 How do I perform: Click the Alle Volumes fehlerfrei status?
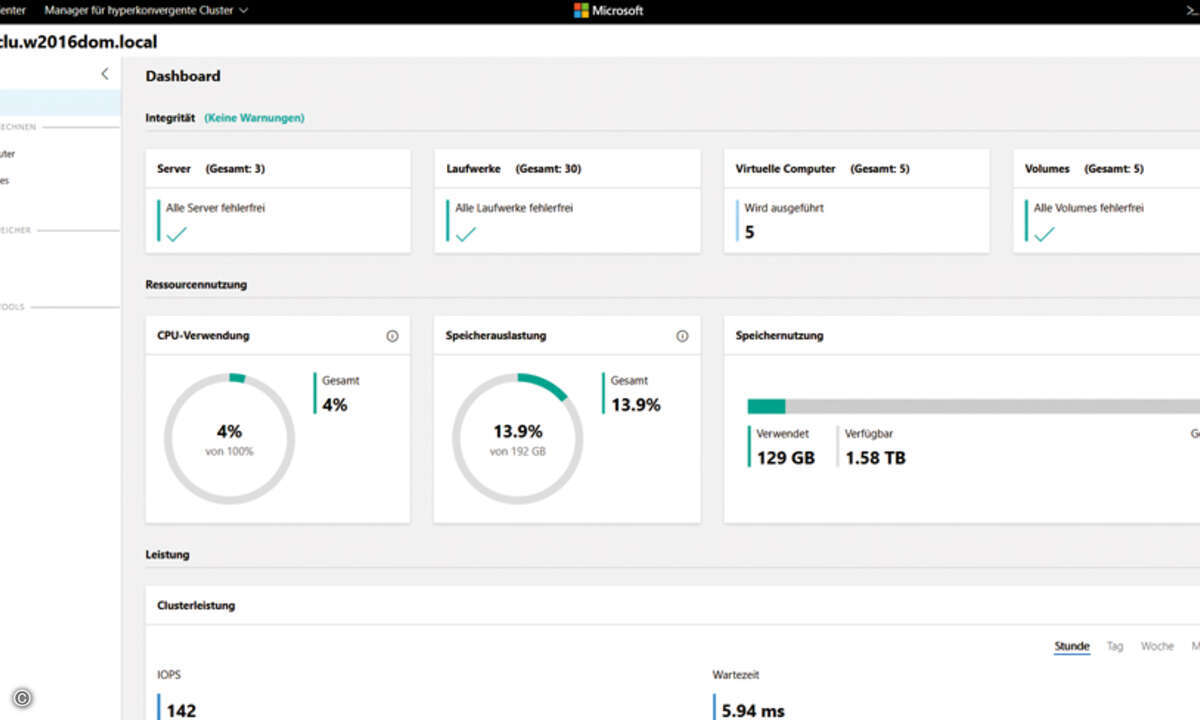click(x=1088, y=208)
